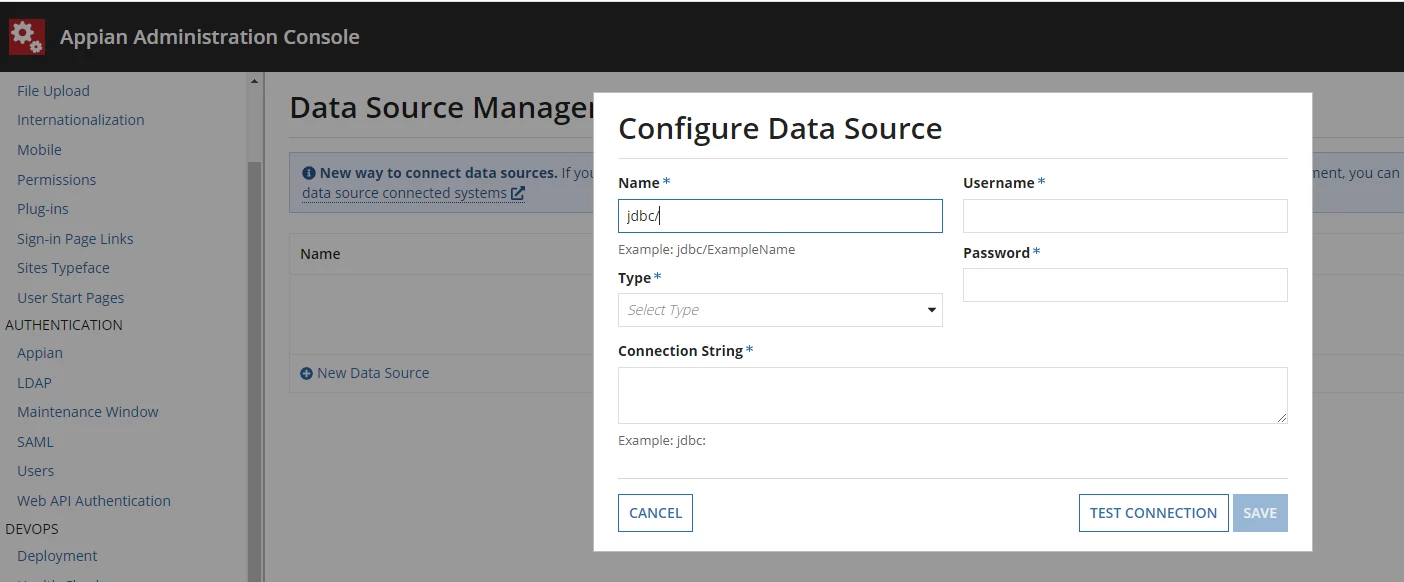Select Mobile in the sidebar
1404x582 pixels.
[x=39, y=150]
